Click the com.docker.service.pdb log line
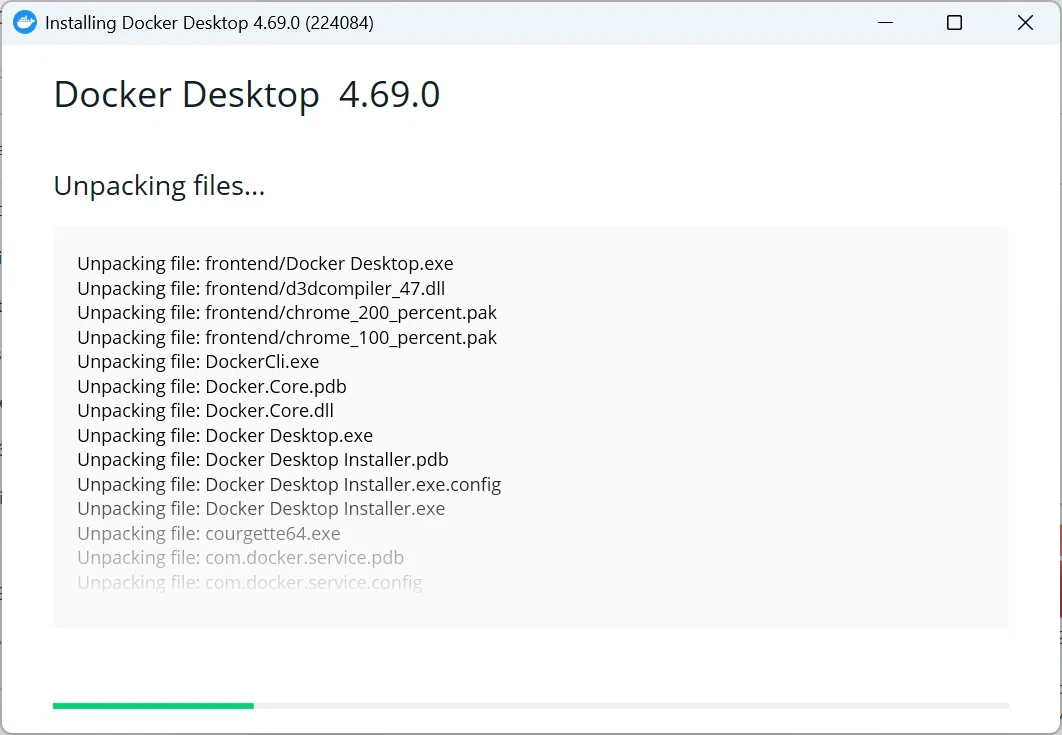The image size is (1062, 735). tap(240, 558)
